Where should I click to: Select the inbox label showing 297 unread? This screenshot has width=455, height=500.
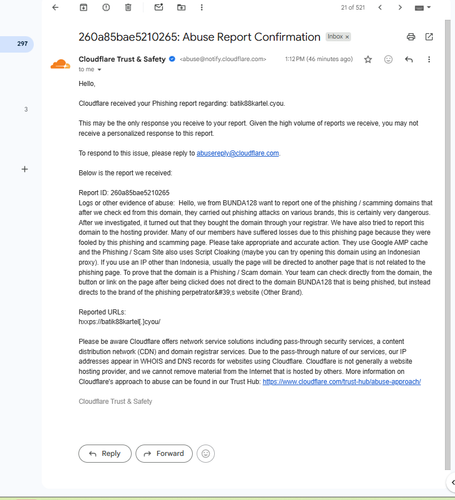[x=17, y=44]
